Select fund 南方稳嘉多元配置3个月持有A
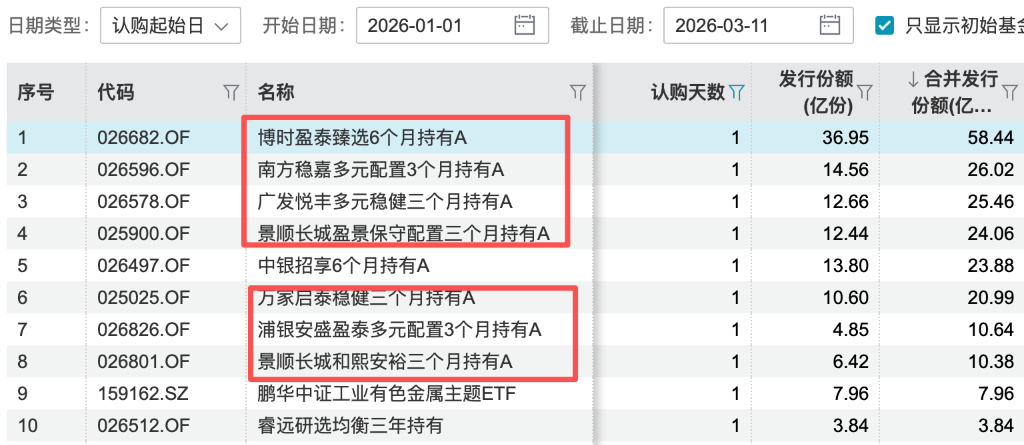This screenshot has width=1024, height=445. point(381,170)
